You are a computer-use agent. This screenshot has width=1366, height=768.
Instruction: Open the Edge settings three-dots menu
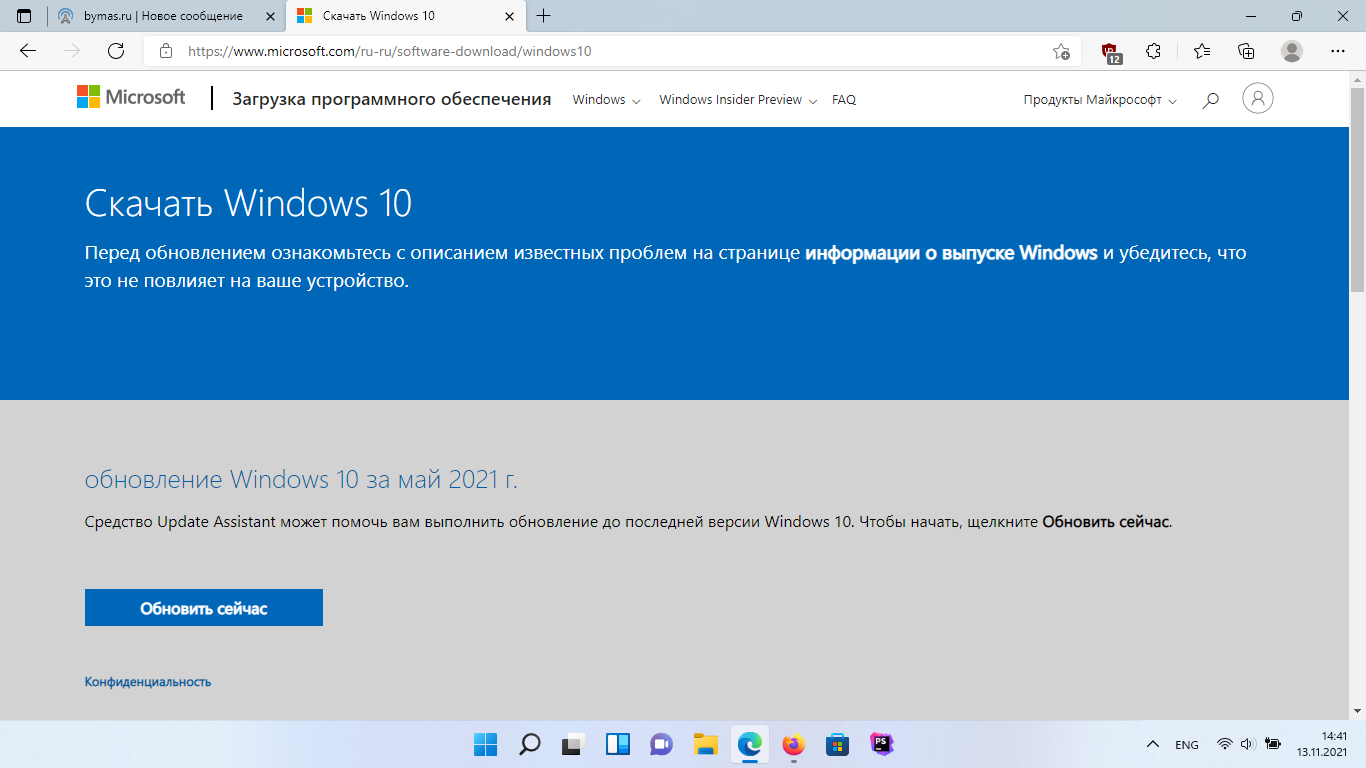coord(1338,51)
